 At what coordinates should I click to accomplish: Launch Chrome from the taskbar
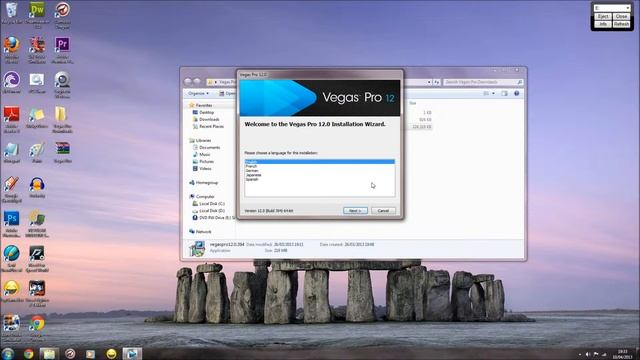coord(28,353)
